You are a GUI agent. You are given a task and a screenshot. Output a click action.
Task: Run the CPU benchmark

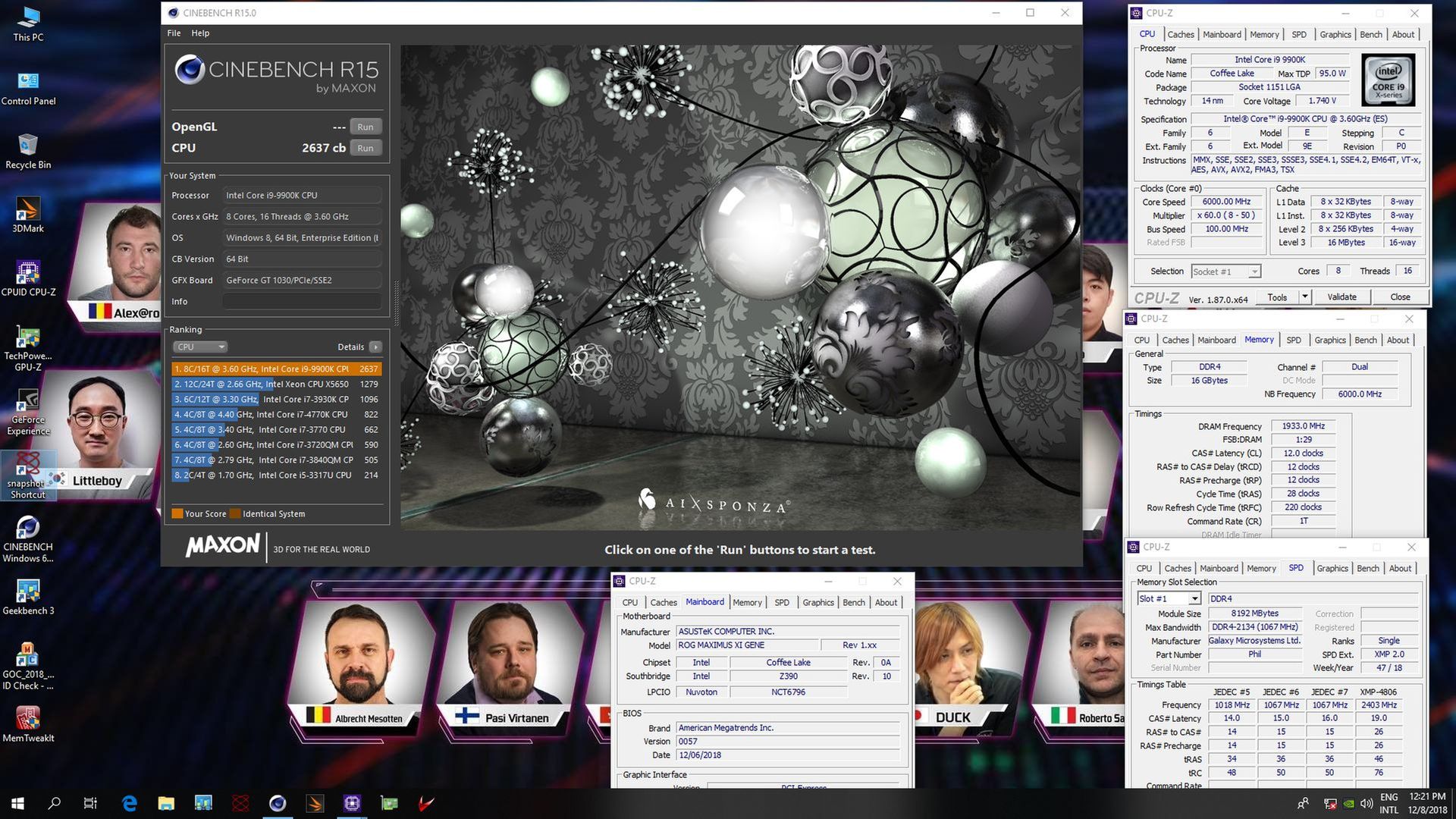(366, 148)
